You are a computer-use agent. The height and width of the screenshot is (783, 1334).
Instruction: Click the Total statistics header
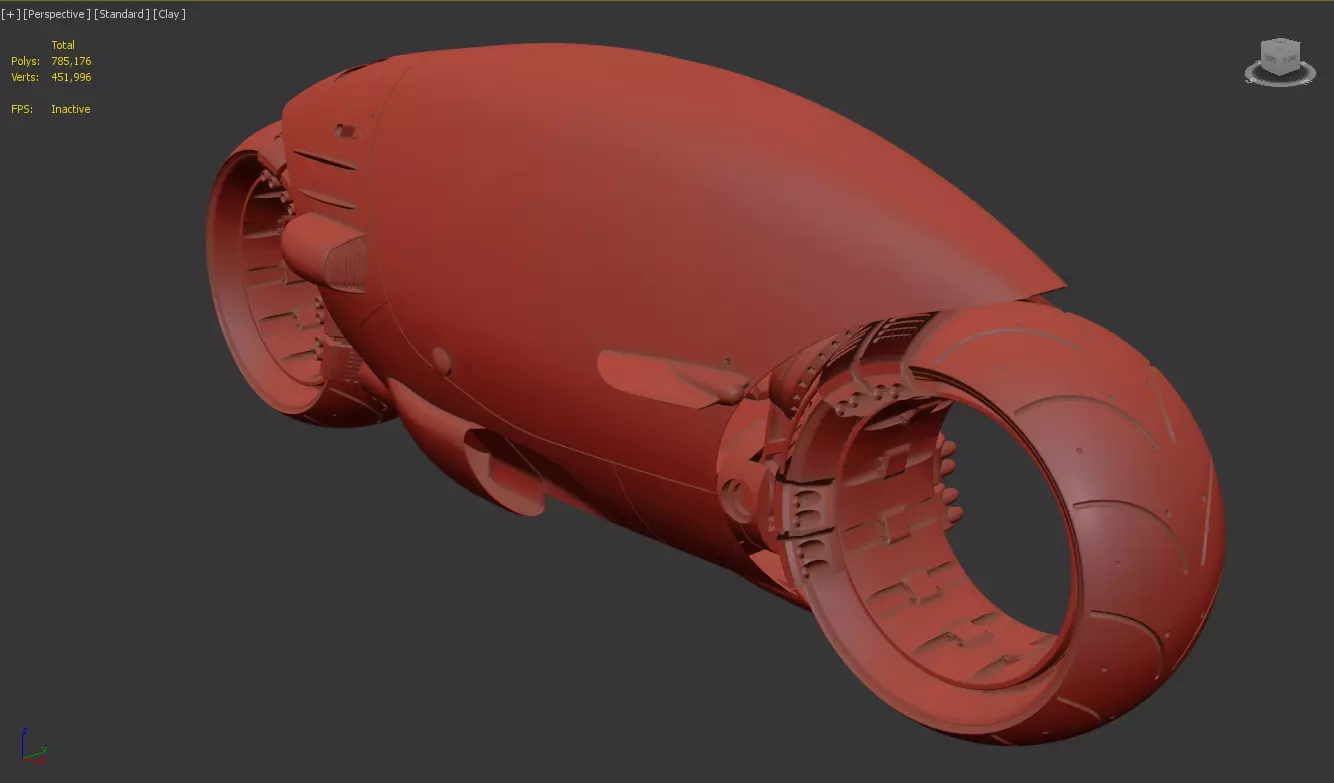coord(63,45)
